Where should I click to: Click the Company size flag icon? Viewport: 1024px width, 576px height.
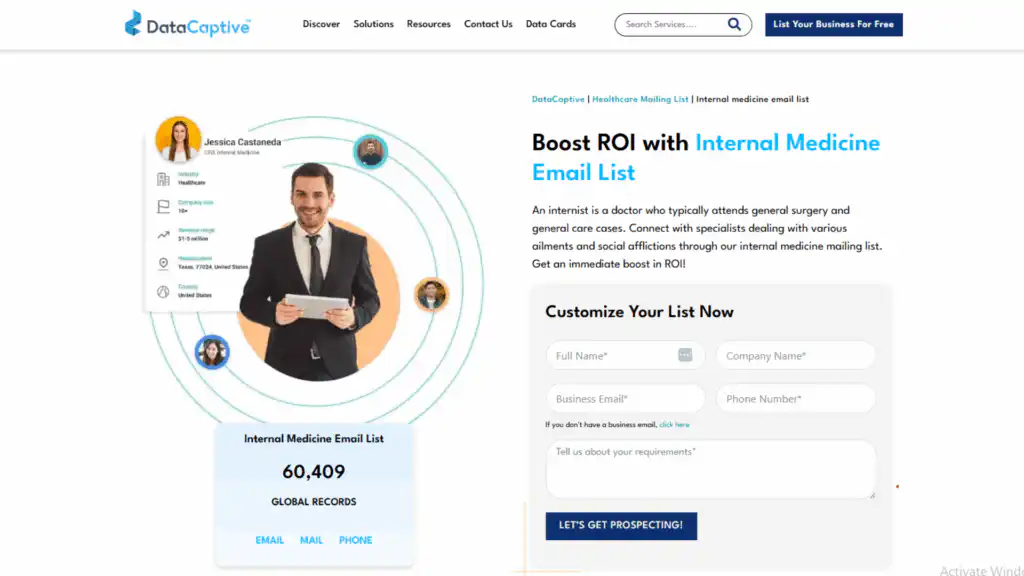click(x=163, y=207)
